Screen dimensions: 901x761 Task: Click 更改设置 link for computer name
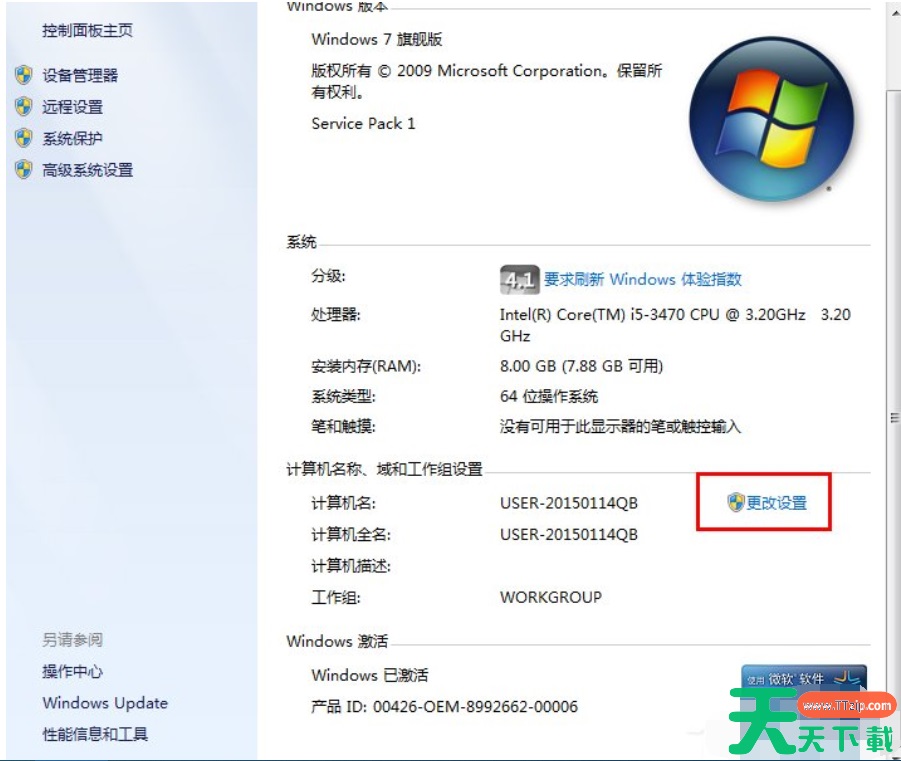point(776,503)
